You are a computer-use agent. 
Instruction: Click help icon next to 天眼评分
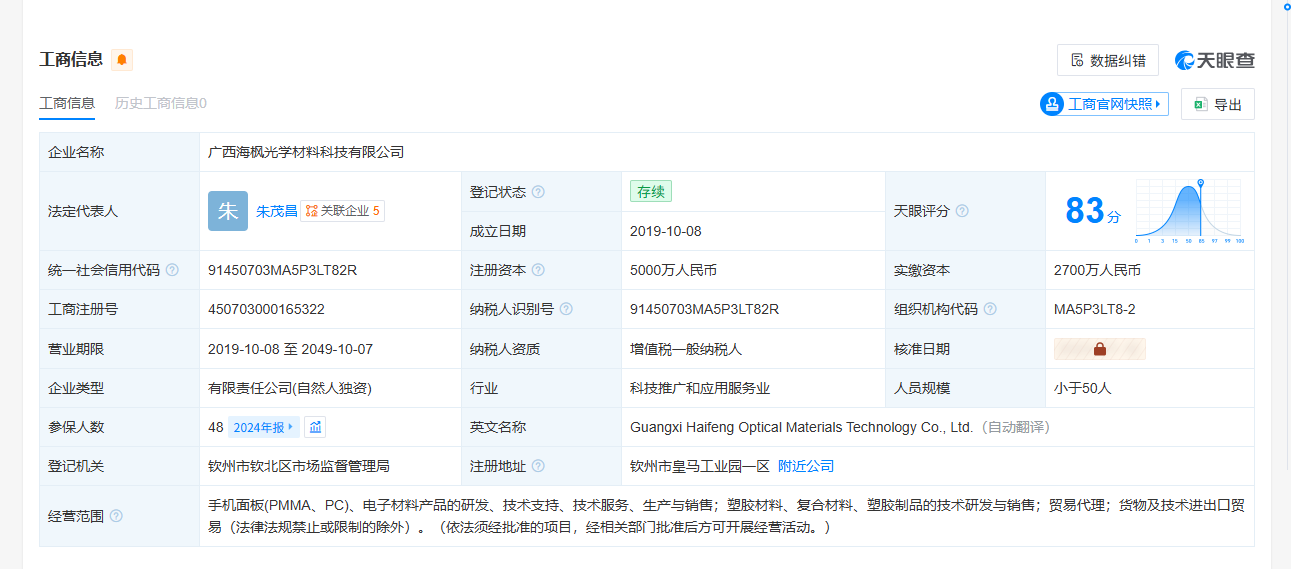(962, 211)
